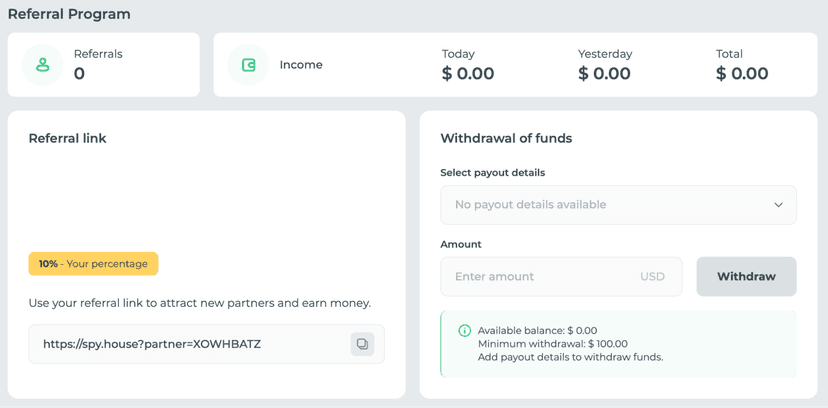Click the referral link URL text box
The width and height of the screenshot is (828, 408).
[x=206, y=344]
